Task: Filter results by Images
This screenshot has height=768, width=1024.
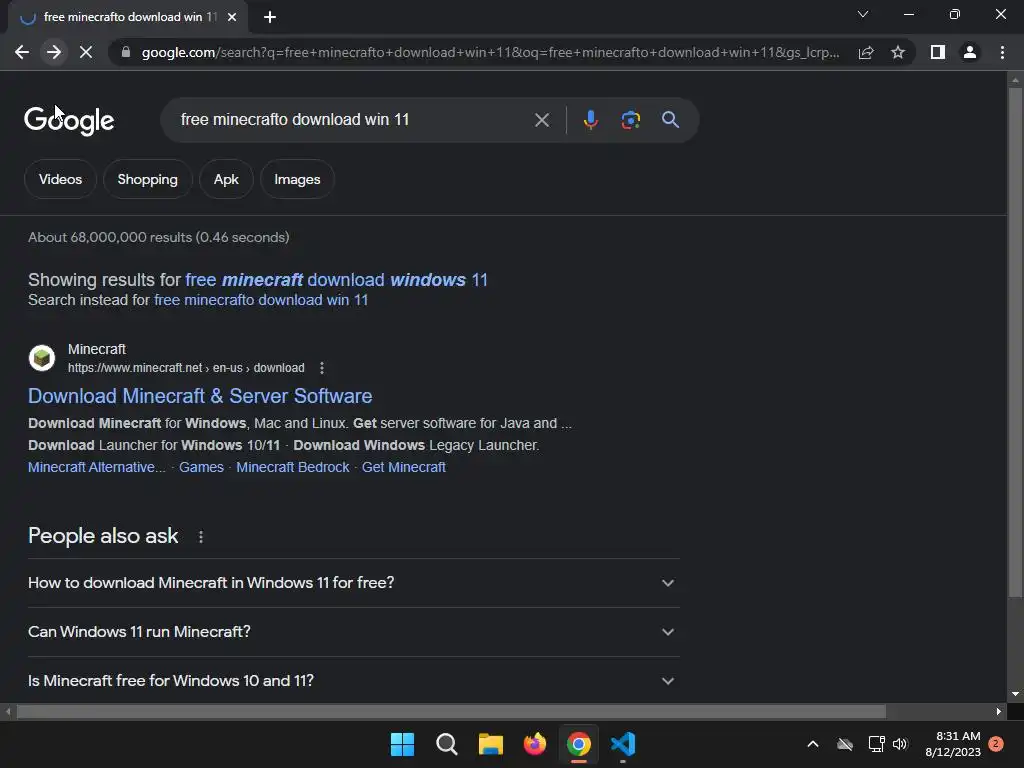Action: click(297, 179)
